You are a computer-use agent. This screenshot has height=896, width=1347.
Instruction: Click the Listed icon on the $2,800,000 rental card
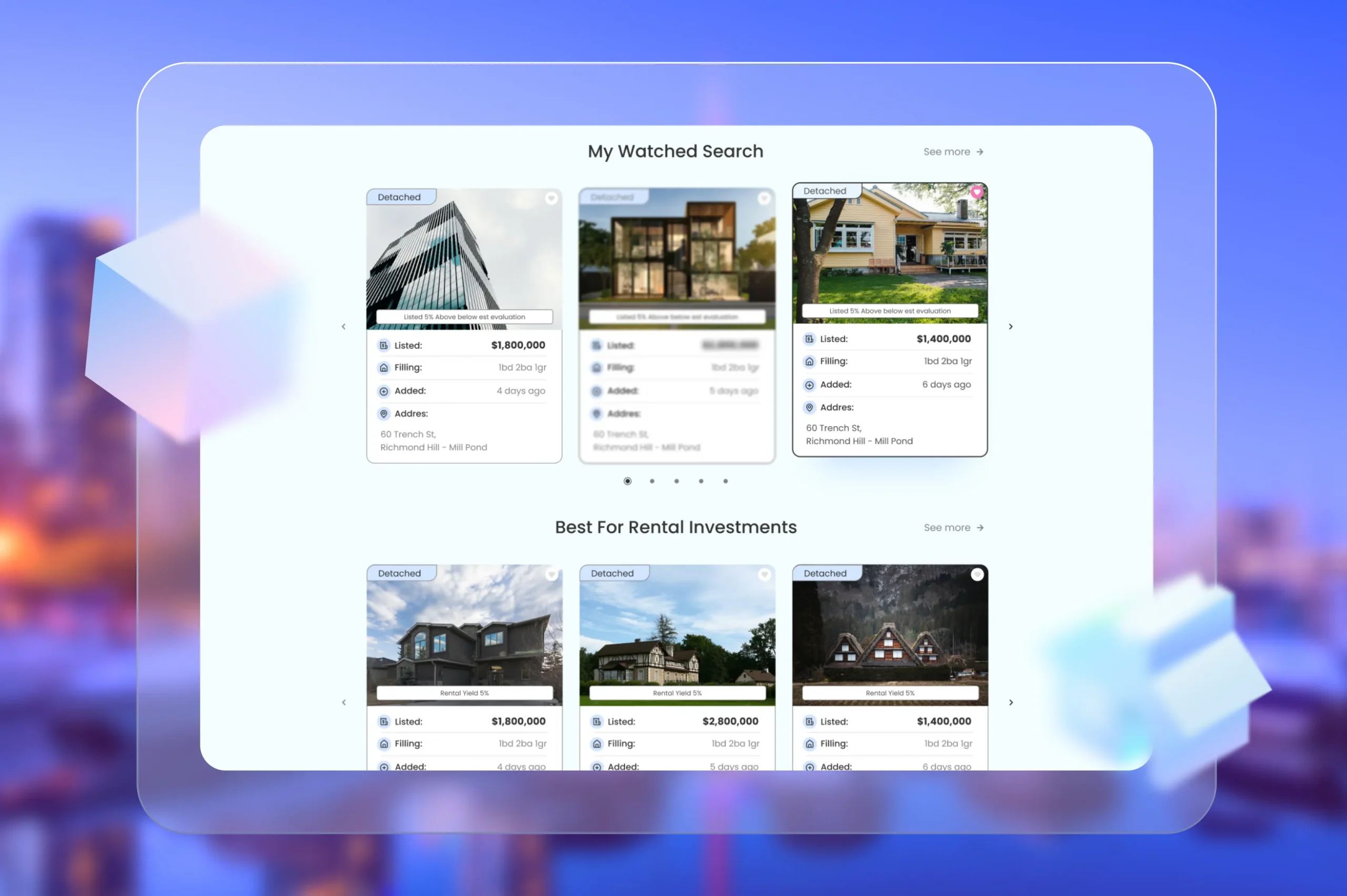(x=597, y=721)
